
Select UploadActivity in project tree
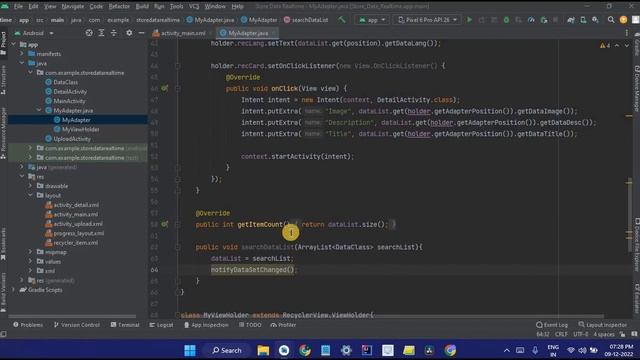tap(72, 139)
